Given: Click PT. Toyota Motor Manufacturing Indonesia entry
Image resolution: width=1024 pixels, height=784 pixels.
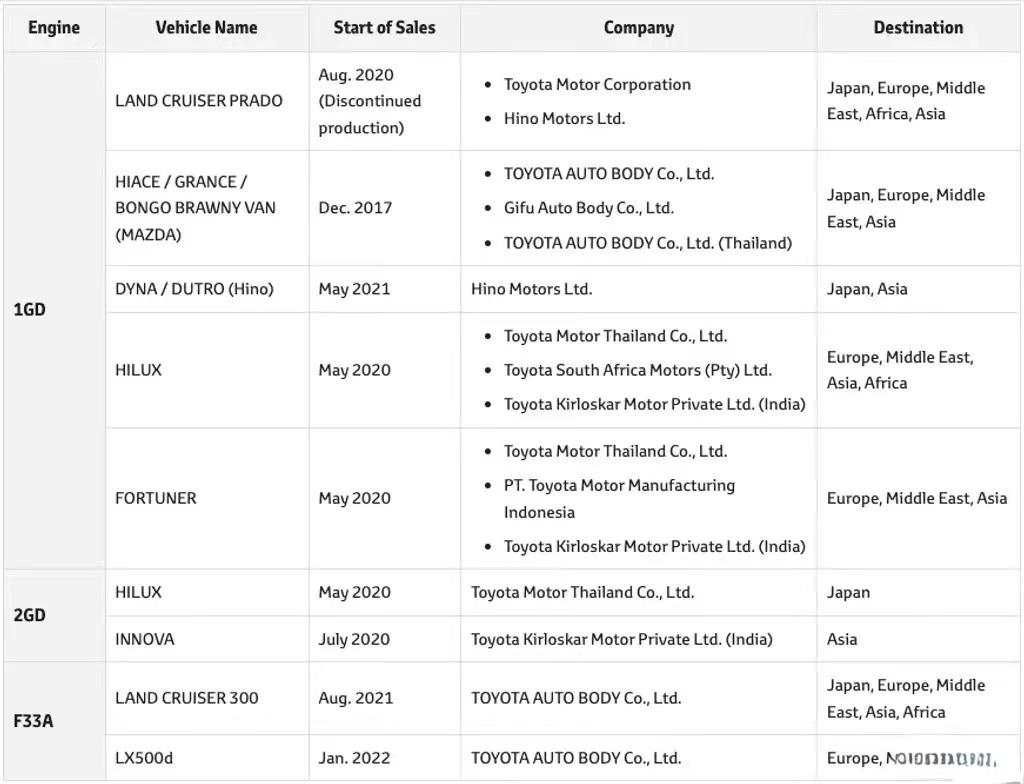Looking at the screenshot, I should click(619, 498).
